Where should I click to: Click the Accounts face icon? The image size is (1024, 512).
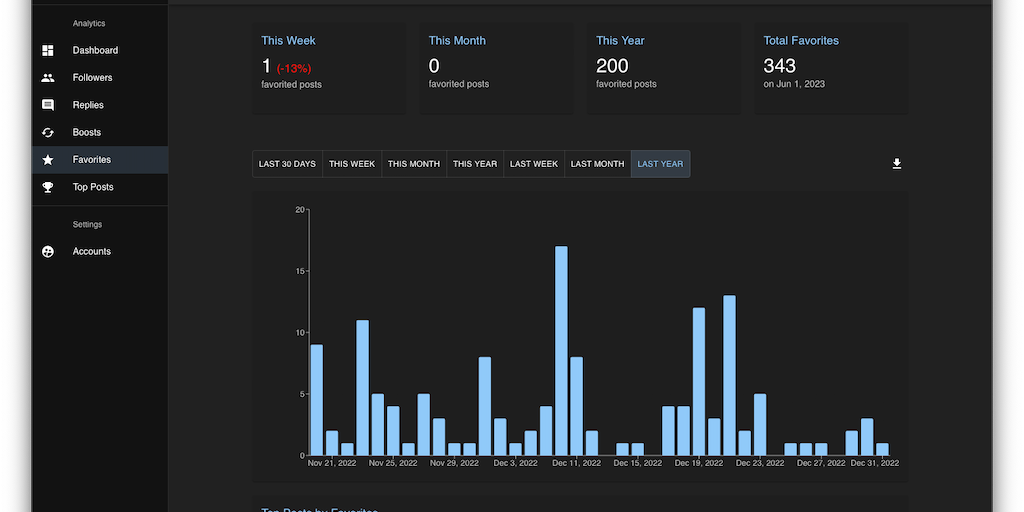(48, 252)
